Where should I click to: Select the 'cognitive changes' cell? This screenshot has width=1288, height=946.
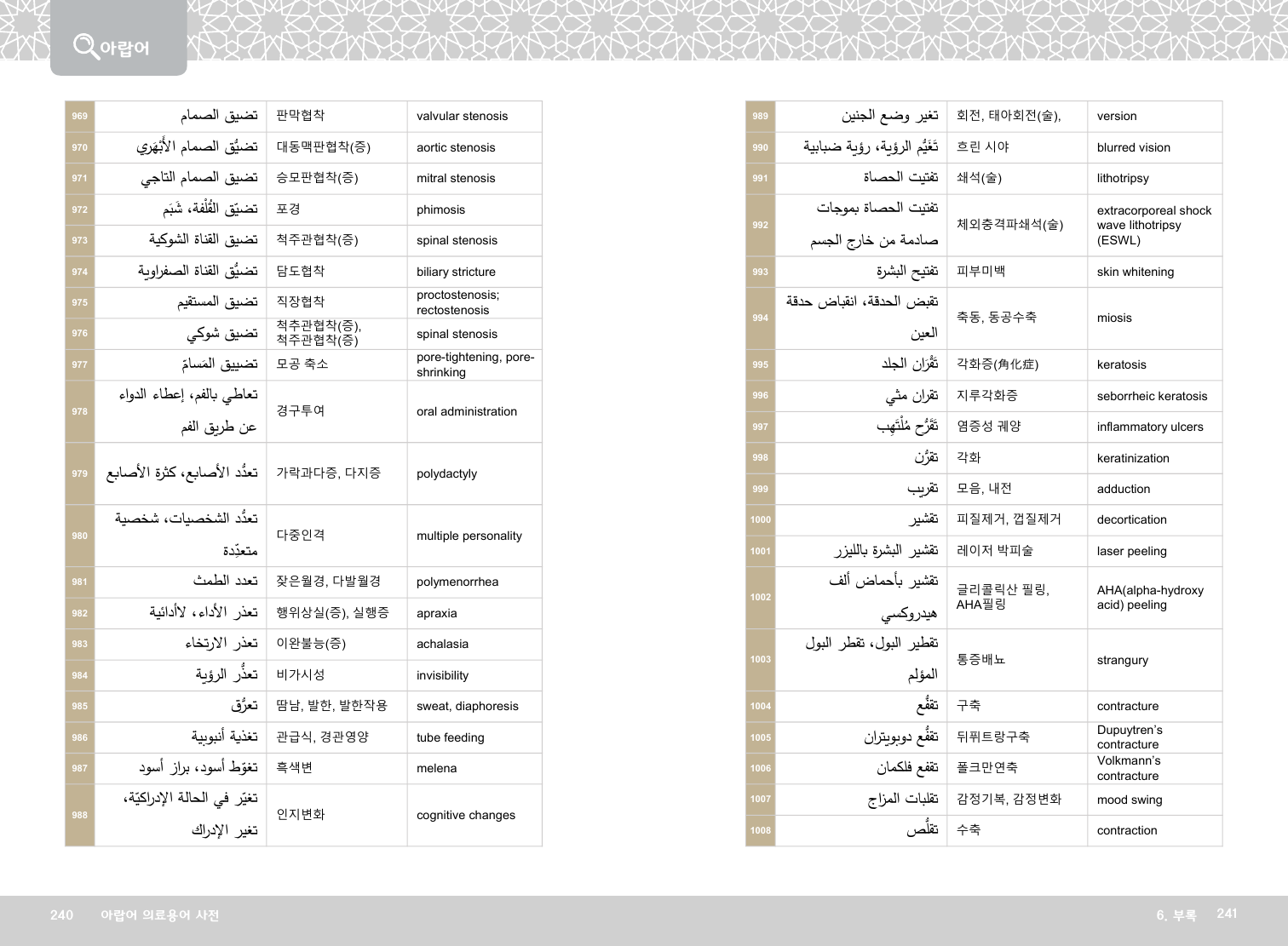pyautogui.click(x=465, y=815)
